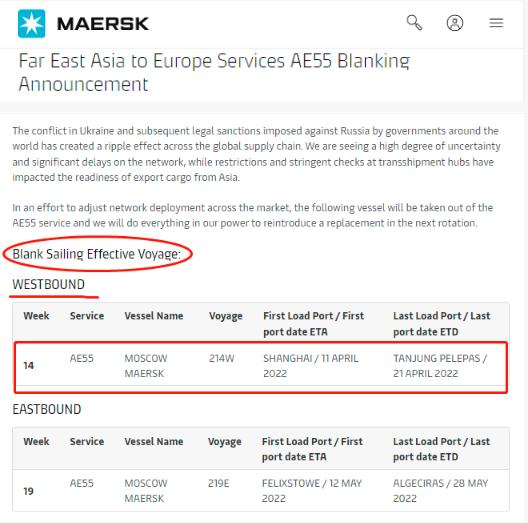Click TANJUNG PELEPAS / 21 APRIL 2022 cell
The height and width of the screenshot is (523, 528).
point(440,366)
